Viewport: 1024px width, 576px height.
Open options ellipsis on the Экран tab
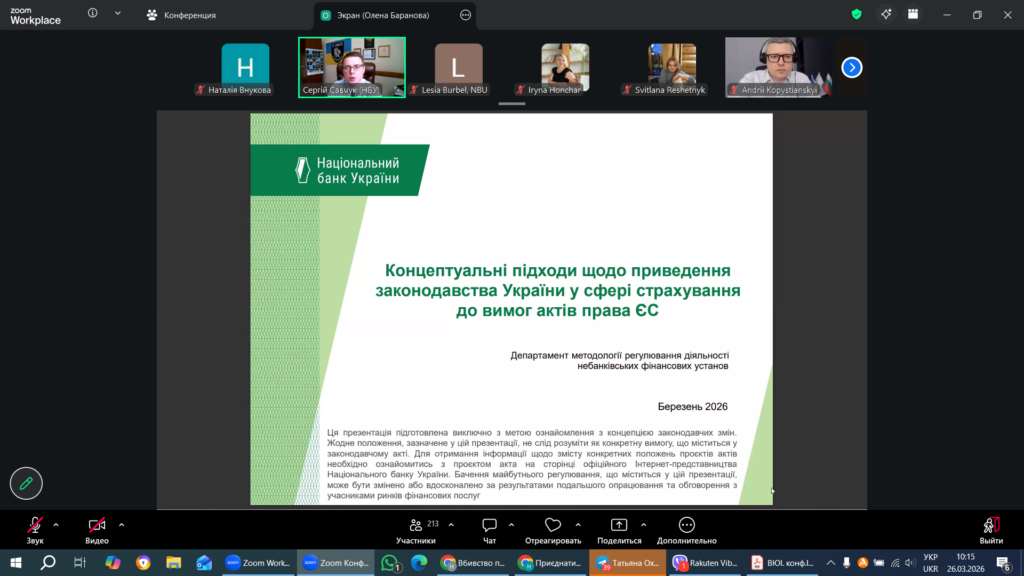tap(465, 15)
